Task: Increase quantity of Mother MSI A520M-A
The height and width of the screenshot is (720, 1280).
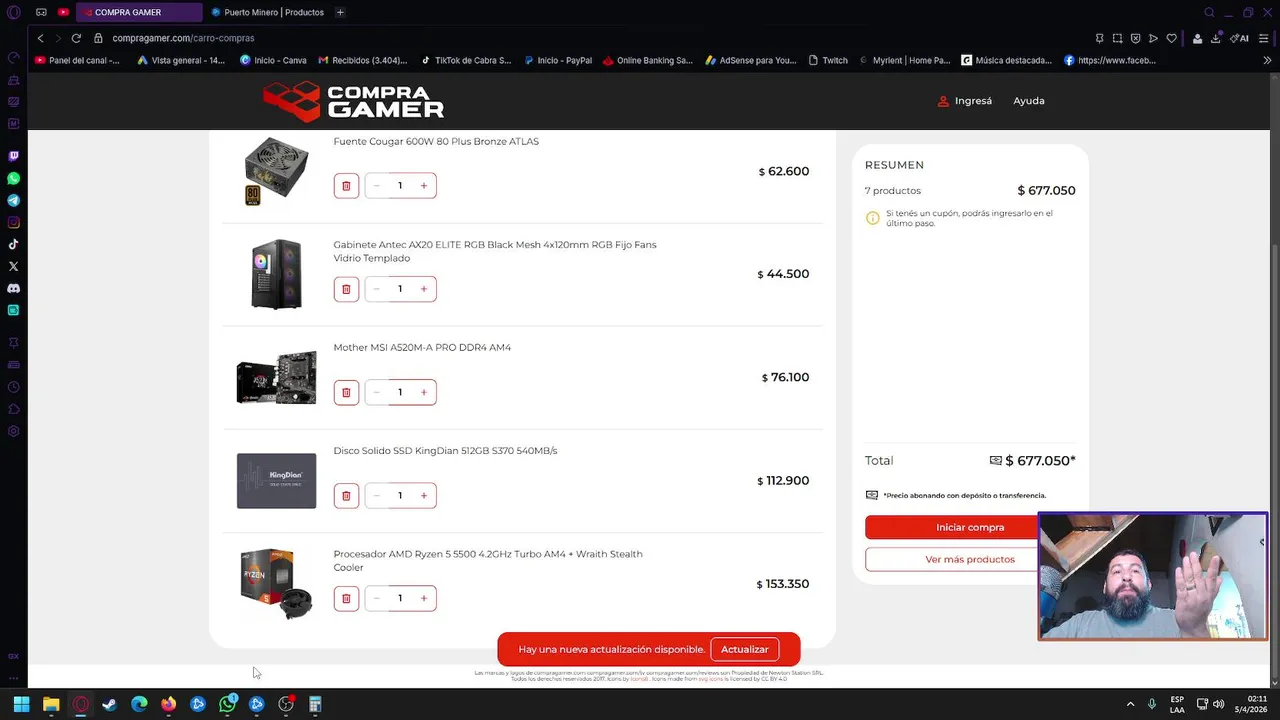Action: [424, 392]
